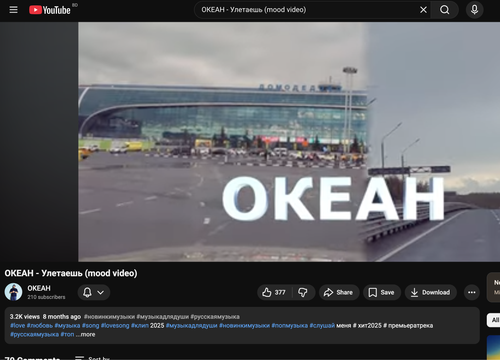Screen dimensions: 500x360
Task: Download the video
Action: click(x=431, y=292)
